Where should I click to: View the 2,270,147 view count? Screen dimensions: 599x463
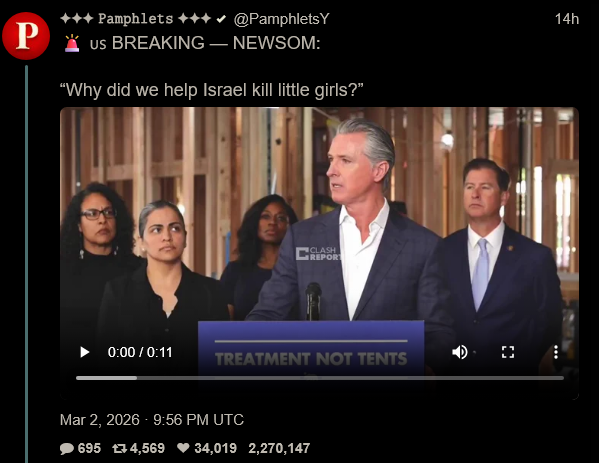click(x=279, y=448)
